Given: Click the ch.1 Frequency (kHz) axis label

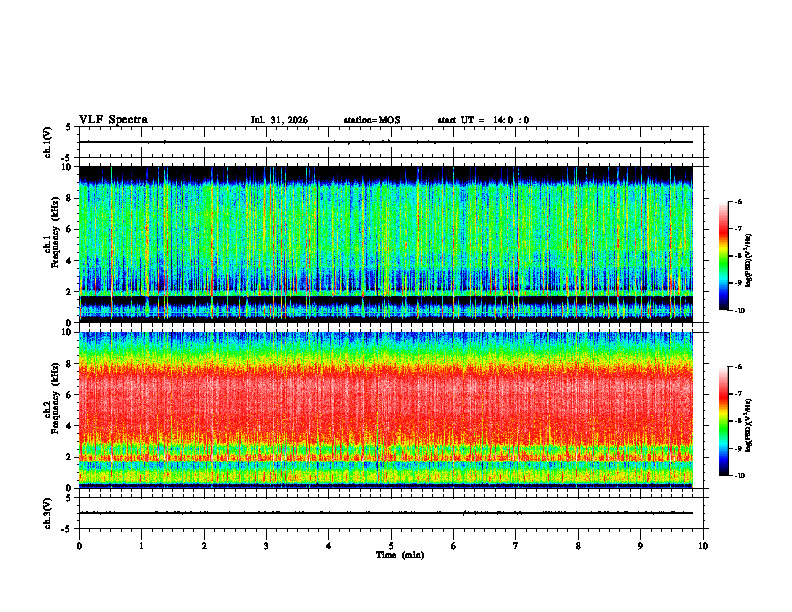Looking at the screenshot, I should [x=54, y=244].
